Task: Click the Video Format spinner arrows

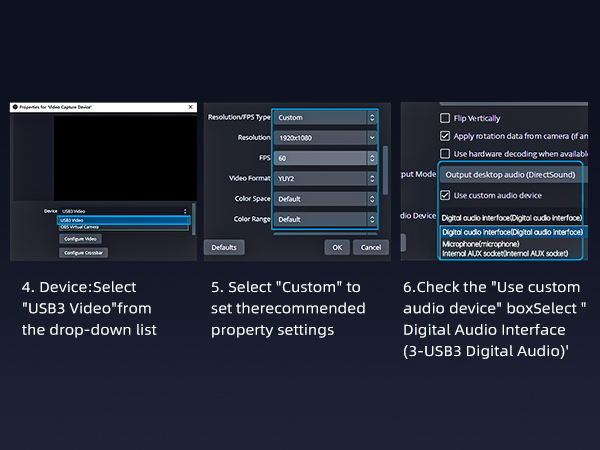Action: coord(371,178)
